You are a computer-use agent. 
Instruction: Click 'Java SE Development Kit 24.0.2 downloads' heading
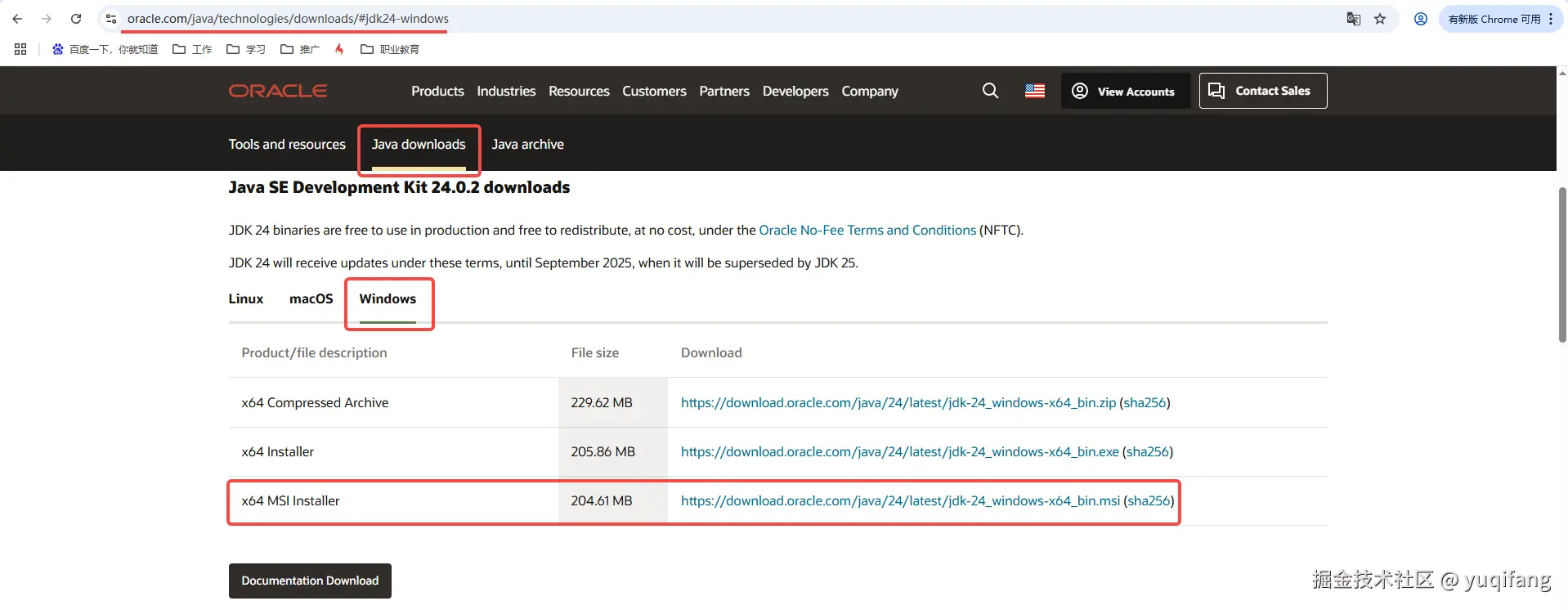[399, 187]
